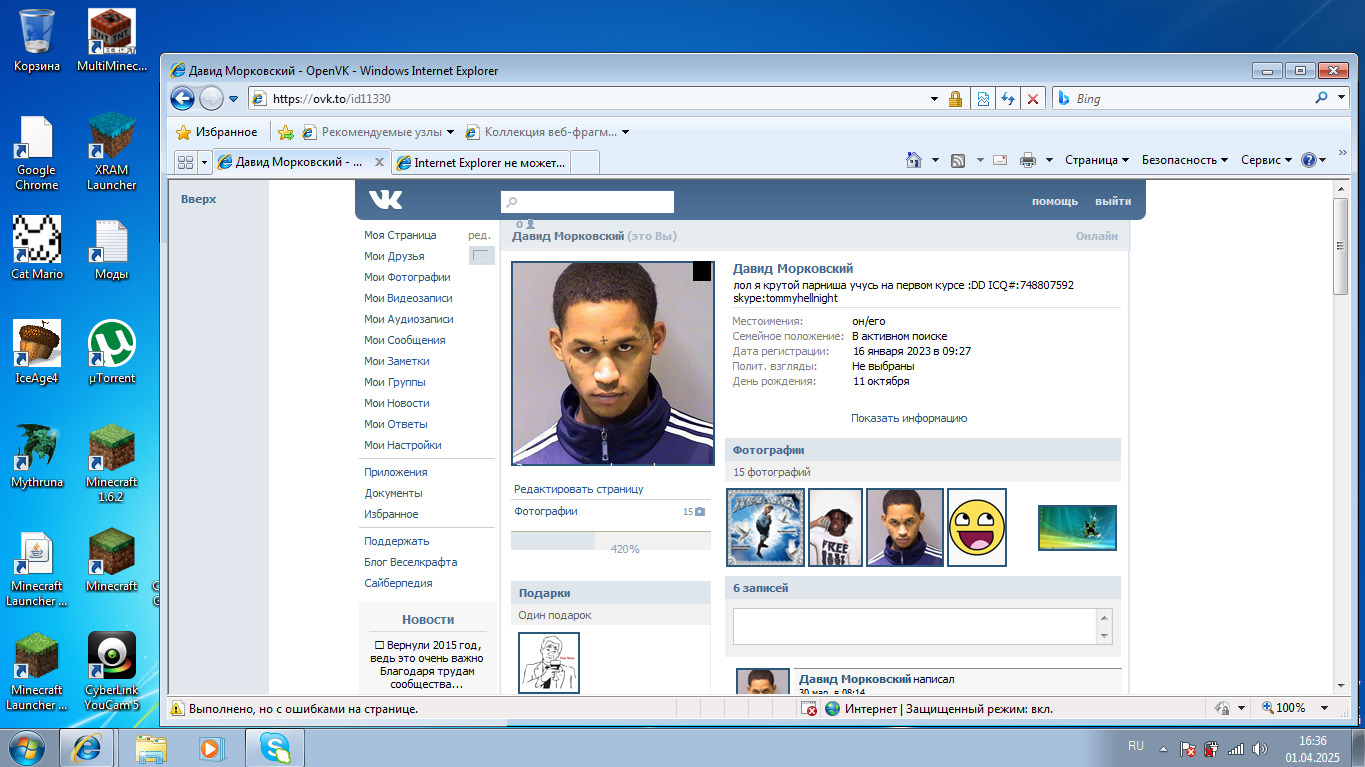Screen dimensions: 1365x767
Task: Click the compatibility view icon in address bar
Action: tap(983, 99)
